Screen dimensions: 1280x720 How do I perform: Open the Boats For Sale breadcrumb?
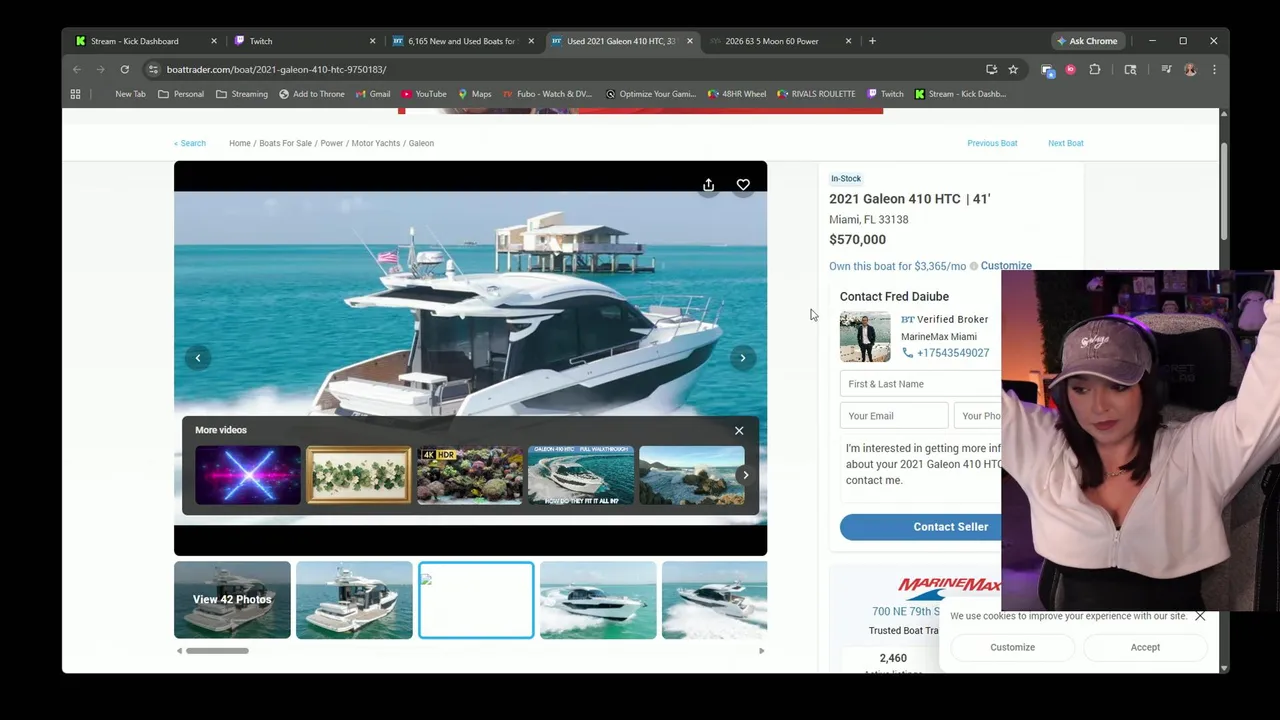(285, 143)
